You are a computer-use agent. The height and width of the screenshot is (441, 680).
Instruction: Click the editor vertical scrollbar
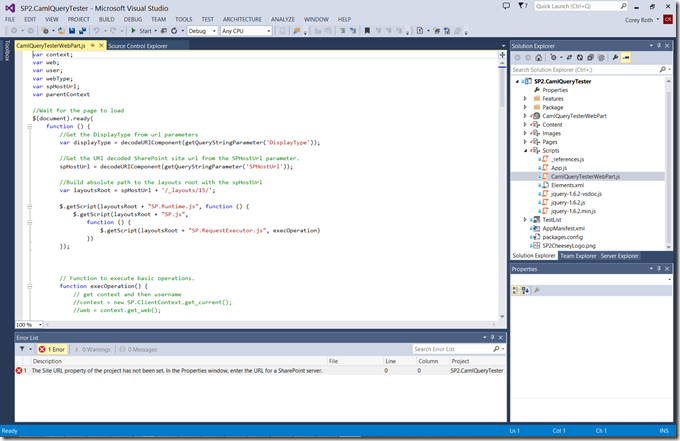(x=502, y=189)
